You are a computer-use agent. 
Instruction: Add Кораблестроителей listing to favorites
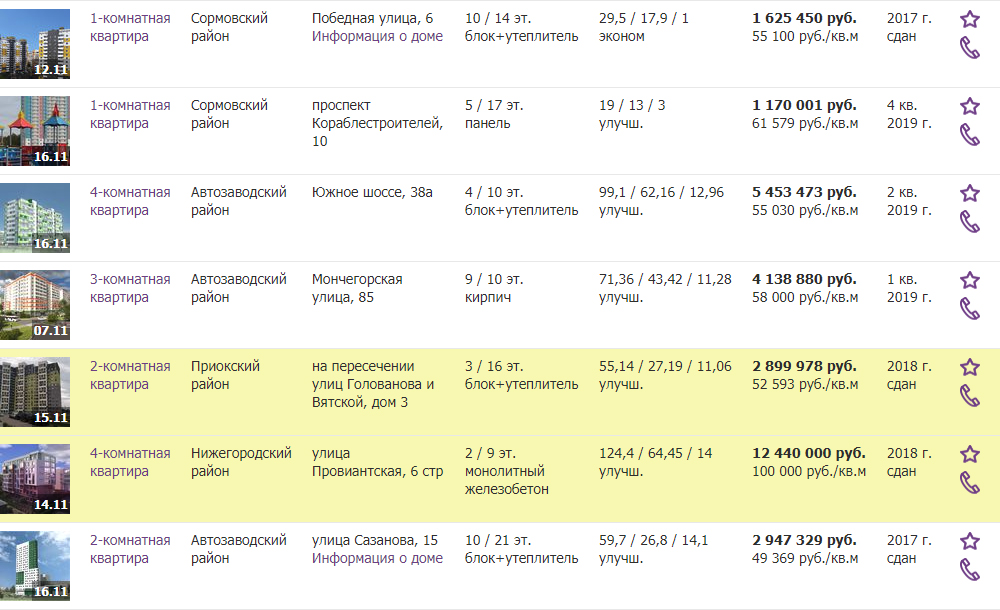969,106
